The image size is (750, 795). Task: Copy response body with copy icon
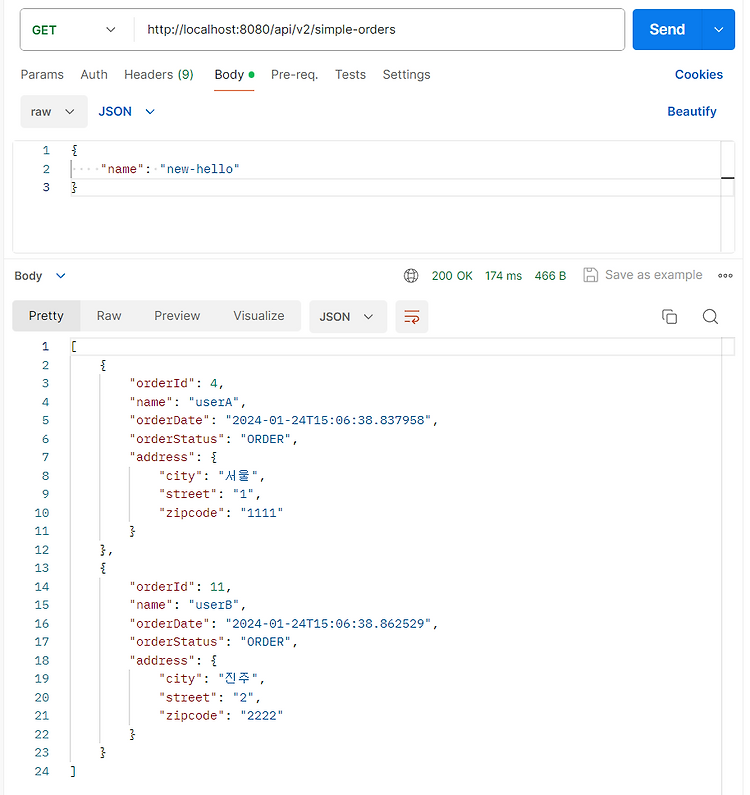[x=669, y=316]
